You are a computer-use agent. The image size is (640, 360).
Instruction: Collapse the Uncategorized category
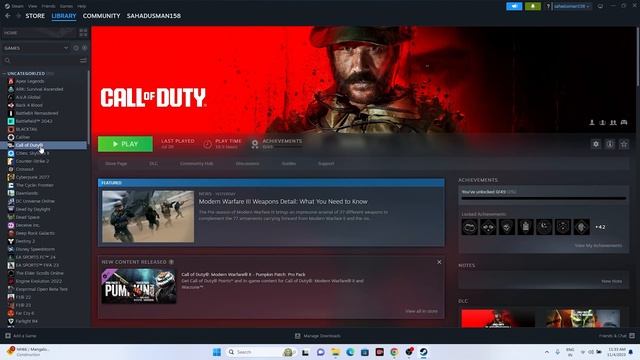(4, 73)
